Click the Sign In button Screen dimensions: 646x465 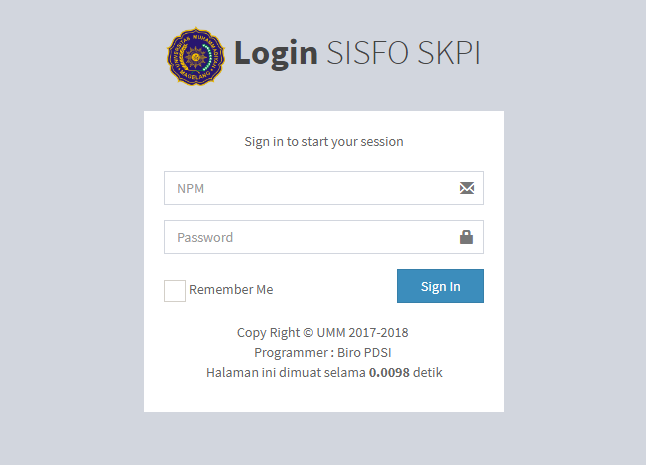coord(440,286)
